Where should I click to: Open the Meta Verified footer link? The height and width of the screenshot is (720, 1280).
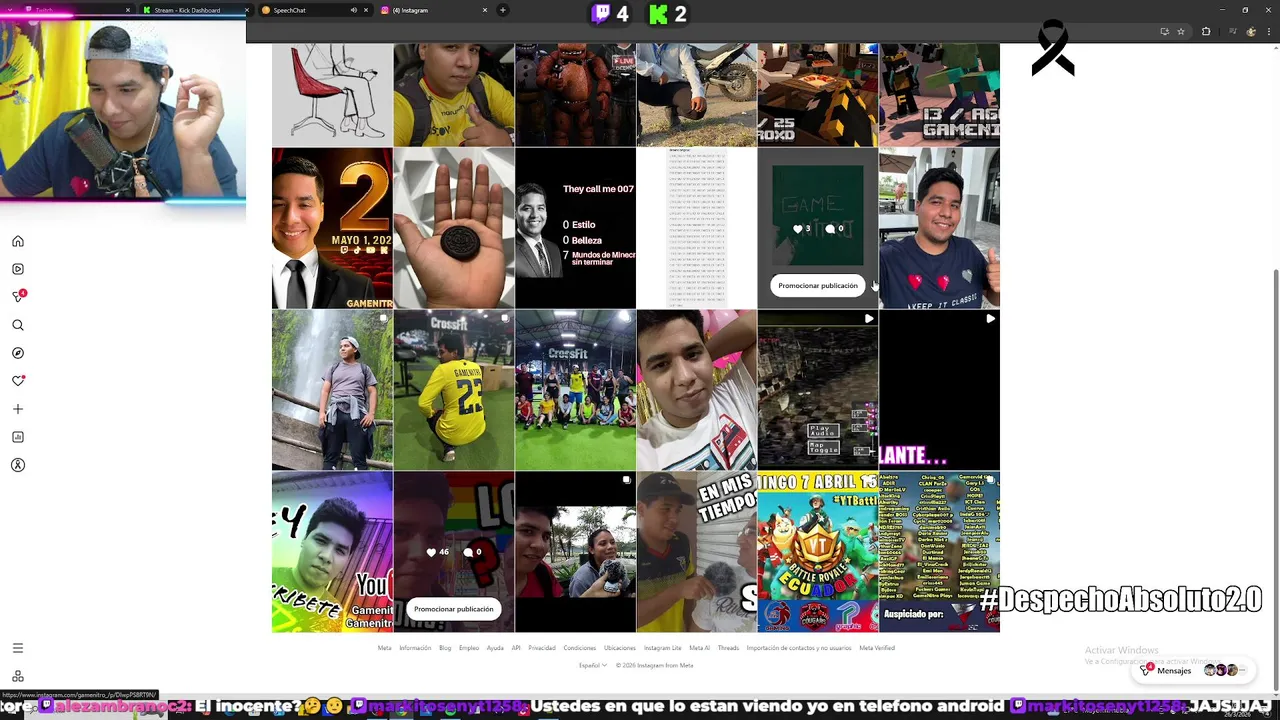click(877, 648)
